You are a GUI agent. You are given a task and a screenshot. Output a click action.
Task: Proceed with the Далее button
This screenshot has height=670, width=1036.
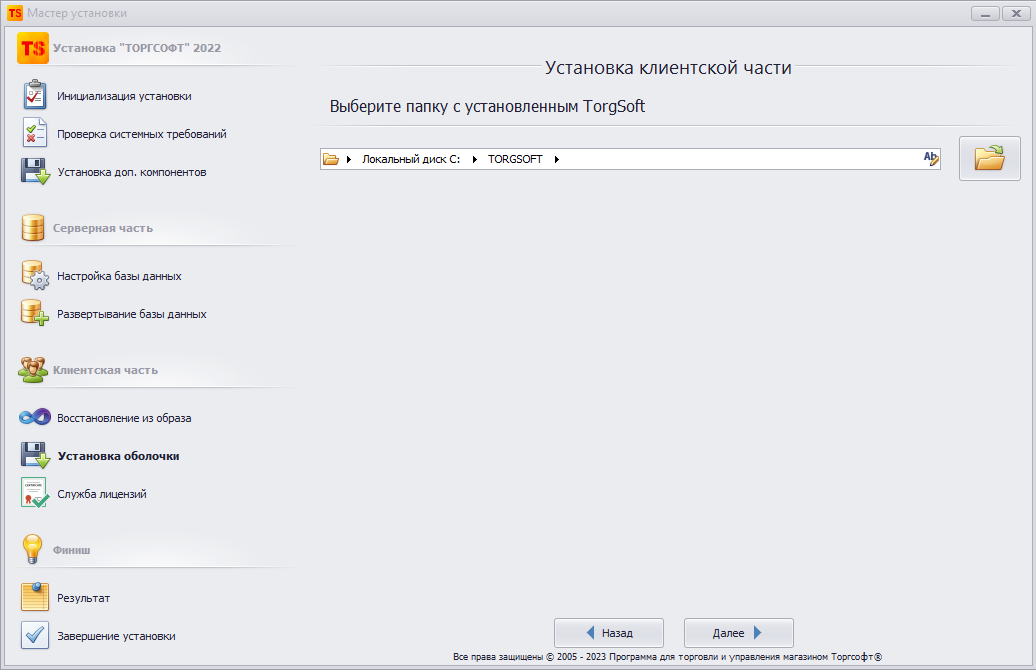pyautogui.click(x=739, y=633)
